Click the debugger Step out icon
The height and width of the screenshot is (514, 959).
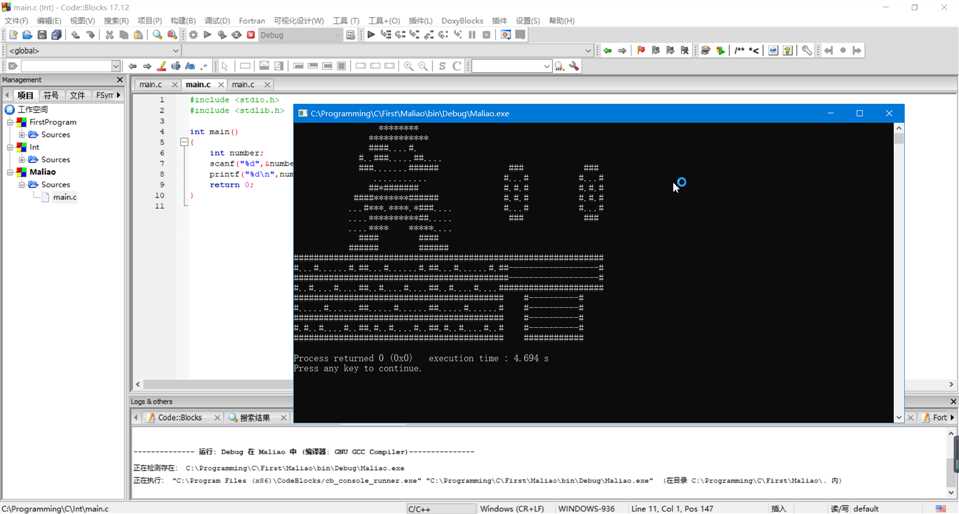coord(429,35)
